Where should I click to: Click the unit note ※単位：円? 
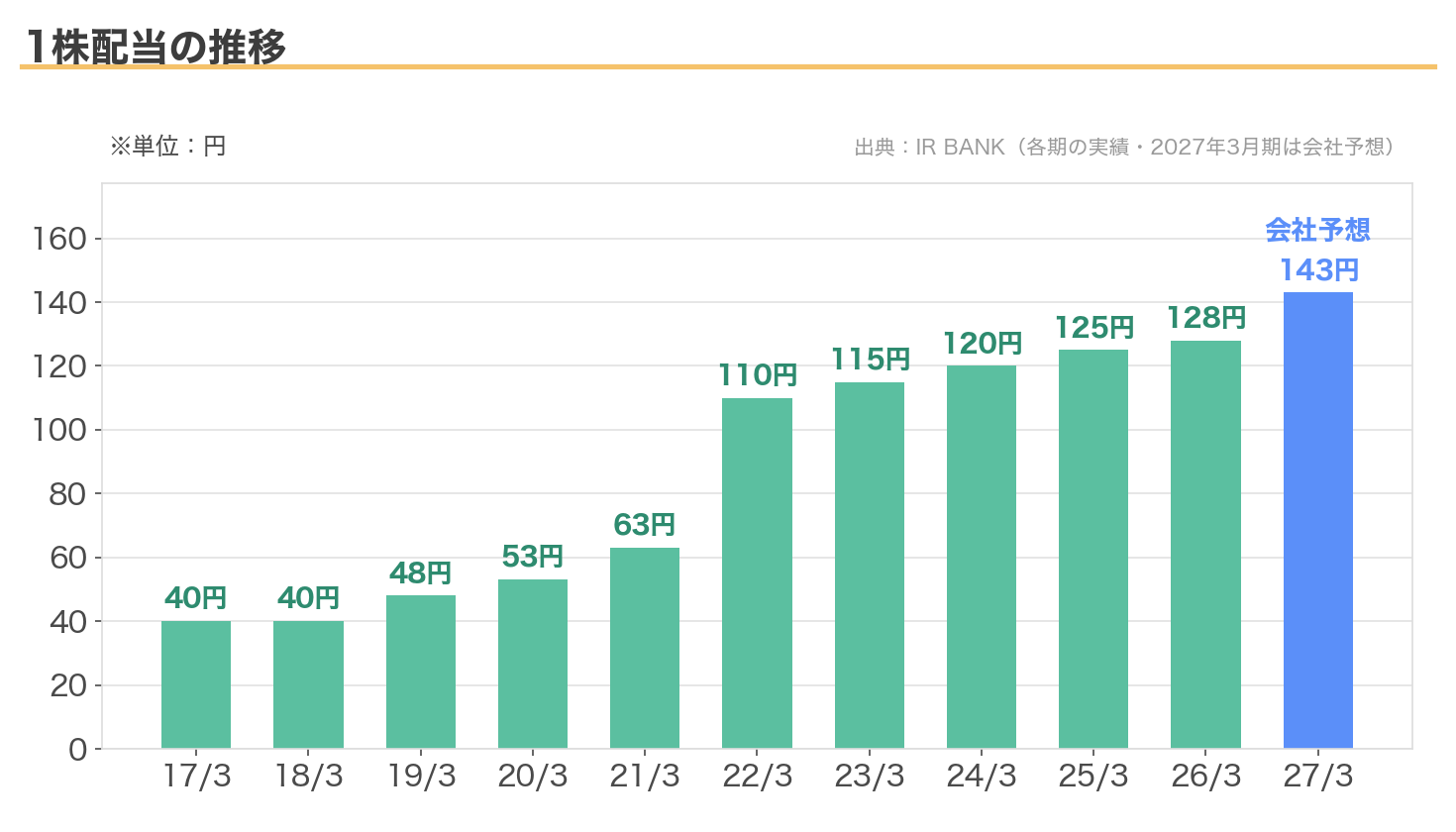(x=167, y=147)
